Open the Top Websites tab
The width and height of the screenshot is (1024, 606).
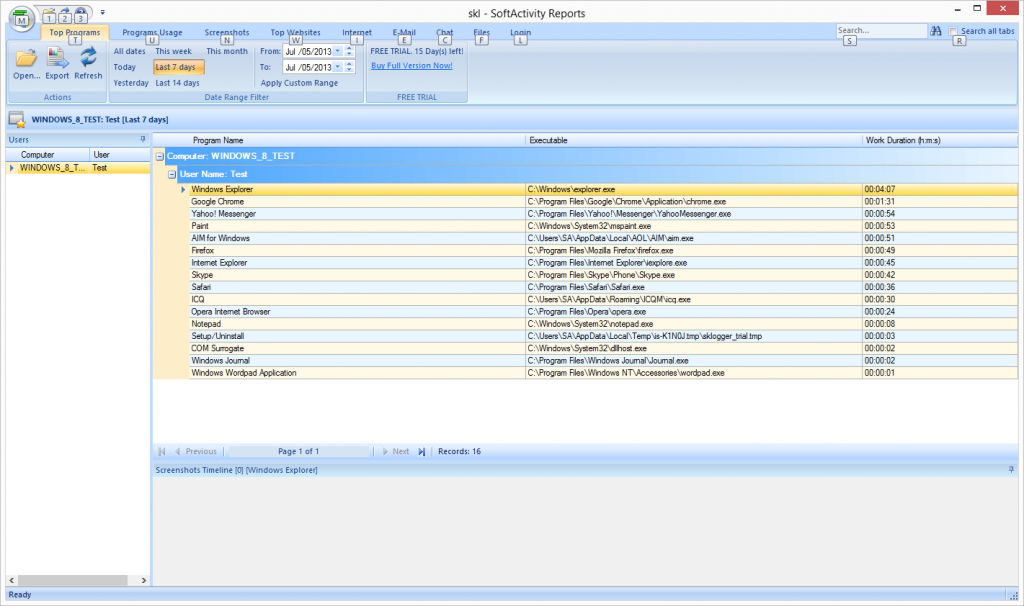295,32
